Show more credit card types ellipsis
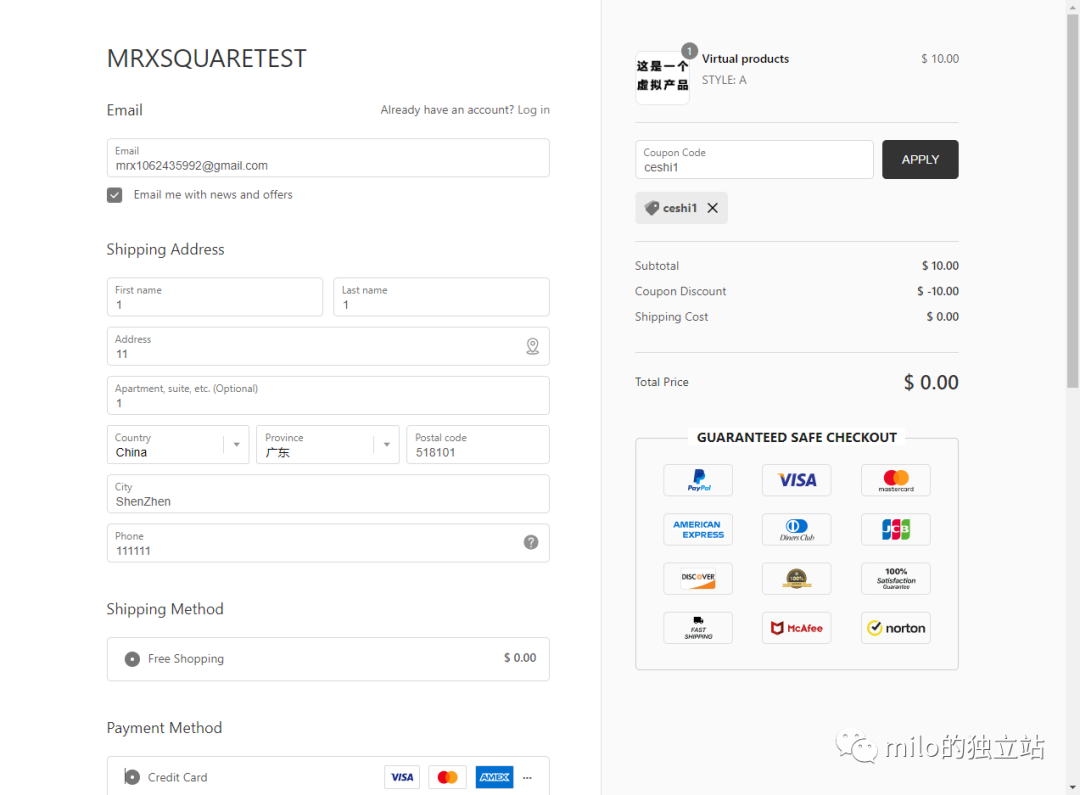This screenshot has width=1080, height=795. 527,777
